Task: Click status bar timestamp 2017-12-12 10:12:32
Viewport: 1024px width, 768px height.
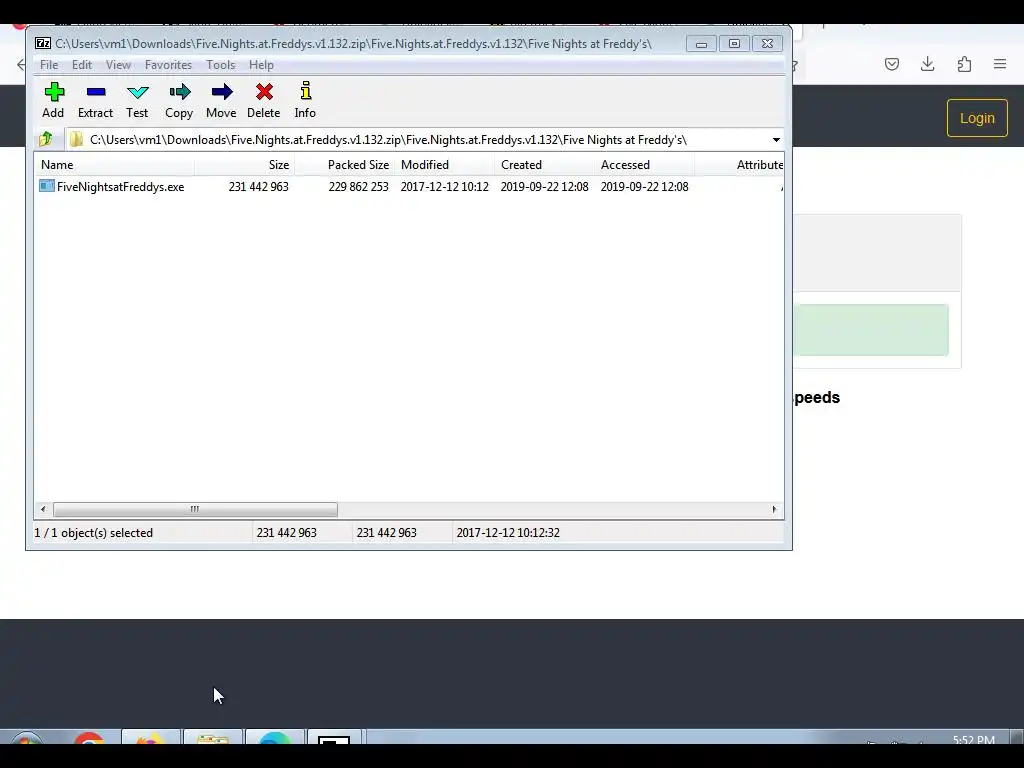Action: tap(508, 533)
